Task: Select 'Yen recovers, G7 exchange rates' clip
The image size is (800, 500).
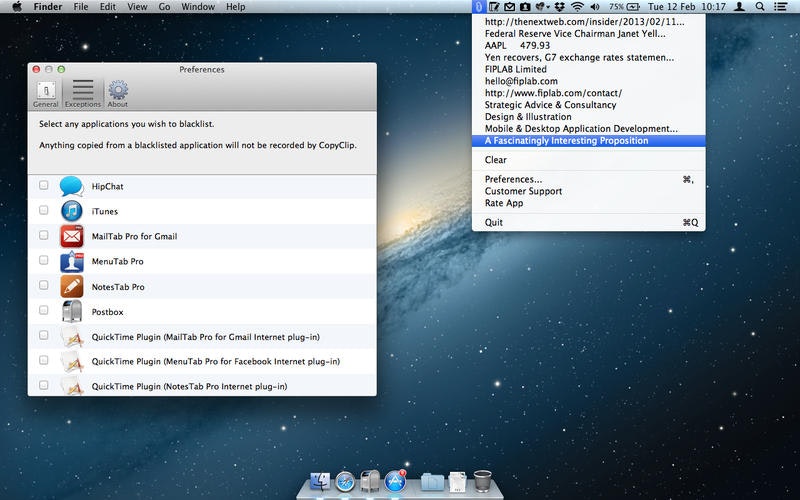Action: click(589, 57)
